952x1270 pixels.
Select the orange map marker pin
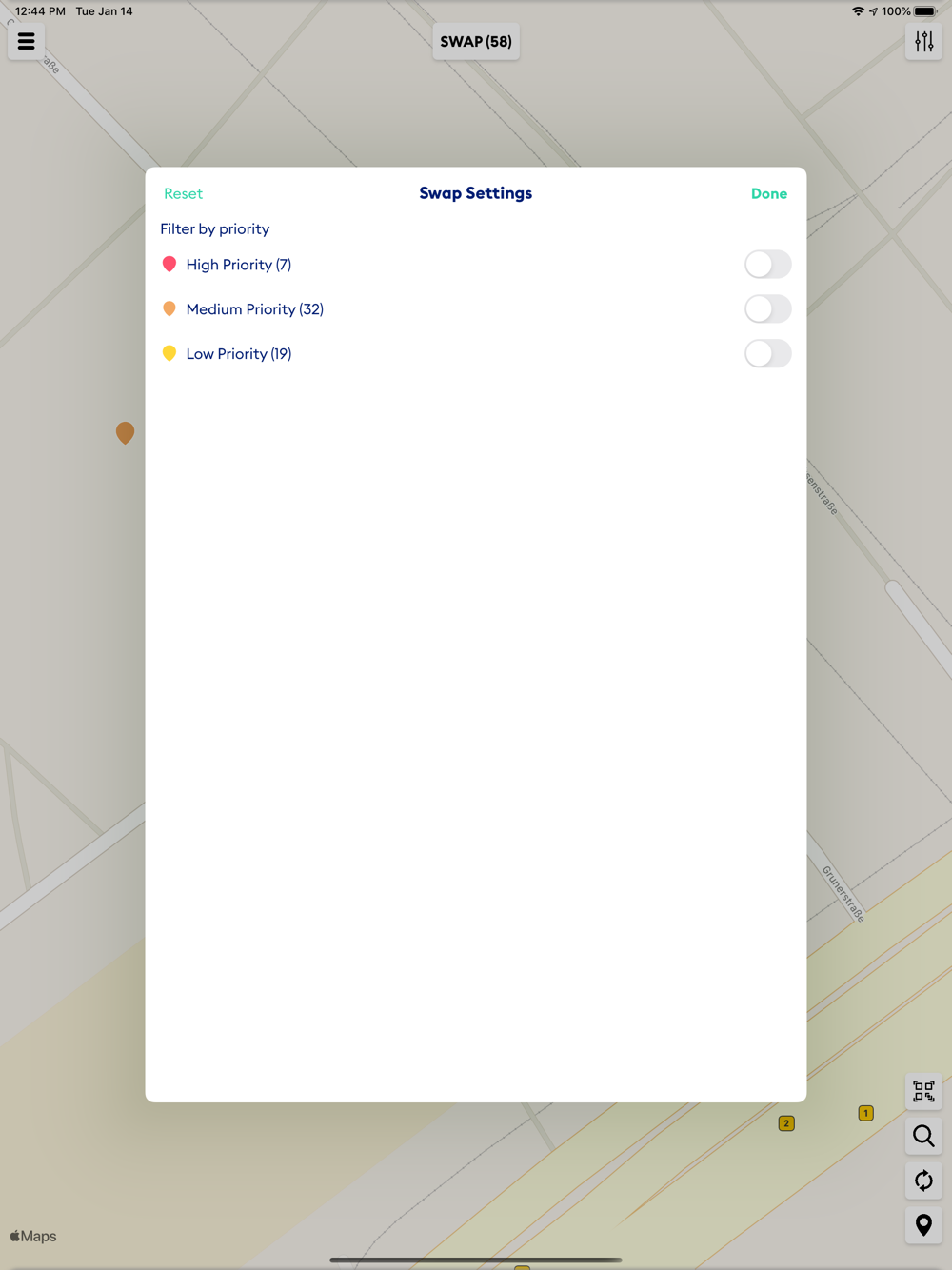125,433
